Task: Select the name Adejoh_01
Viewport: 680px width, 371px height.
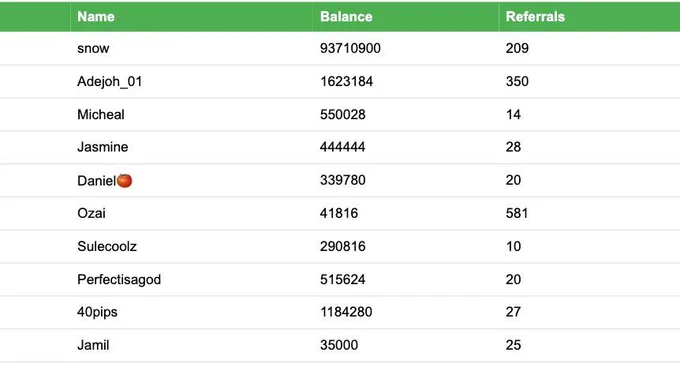Action: tap(110, 82)
